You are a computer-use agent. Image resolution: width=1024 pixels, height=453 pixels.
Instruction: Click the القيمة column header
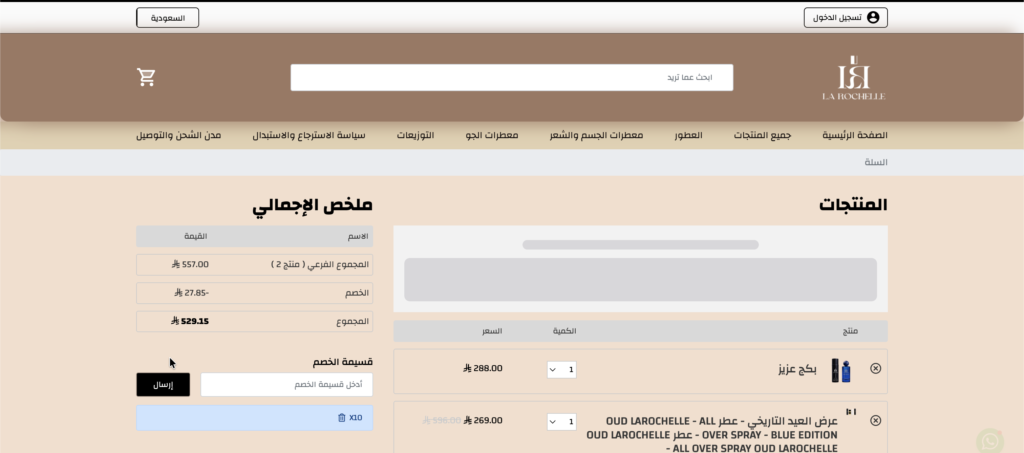[x=197, y=236]
